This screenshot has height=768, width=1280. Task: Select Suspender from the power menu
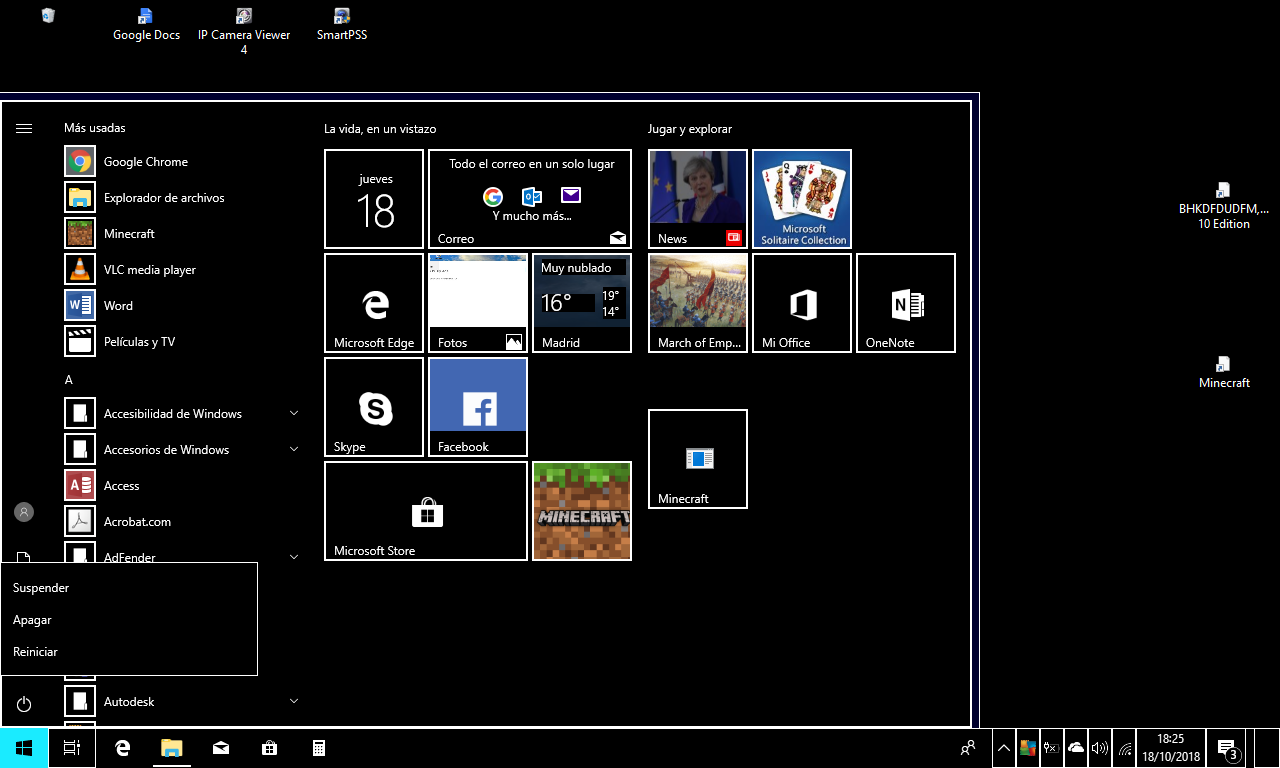(x=41, y=588)
